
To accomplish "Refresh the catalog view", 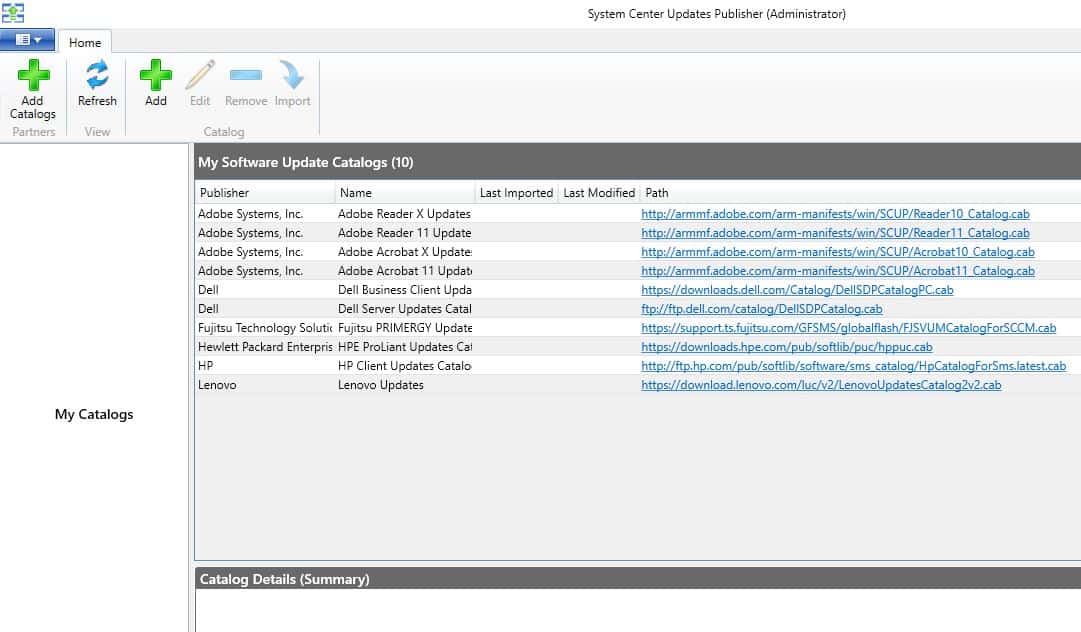I will [97, 83].
